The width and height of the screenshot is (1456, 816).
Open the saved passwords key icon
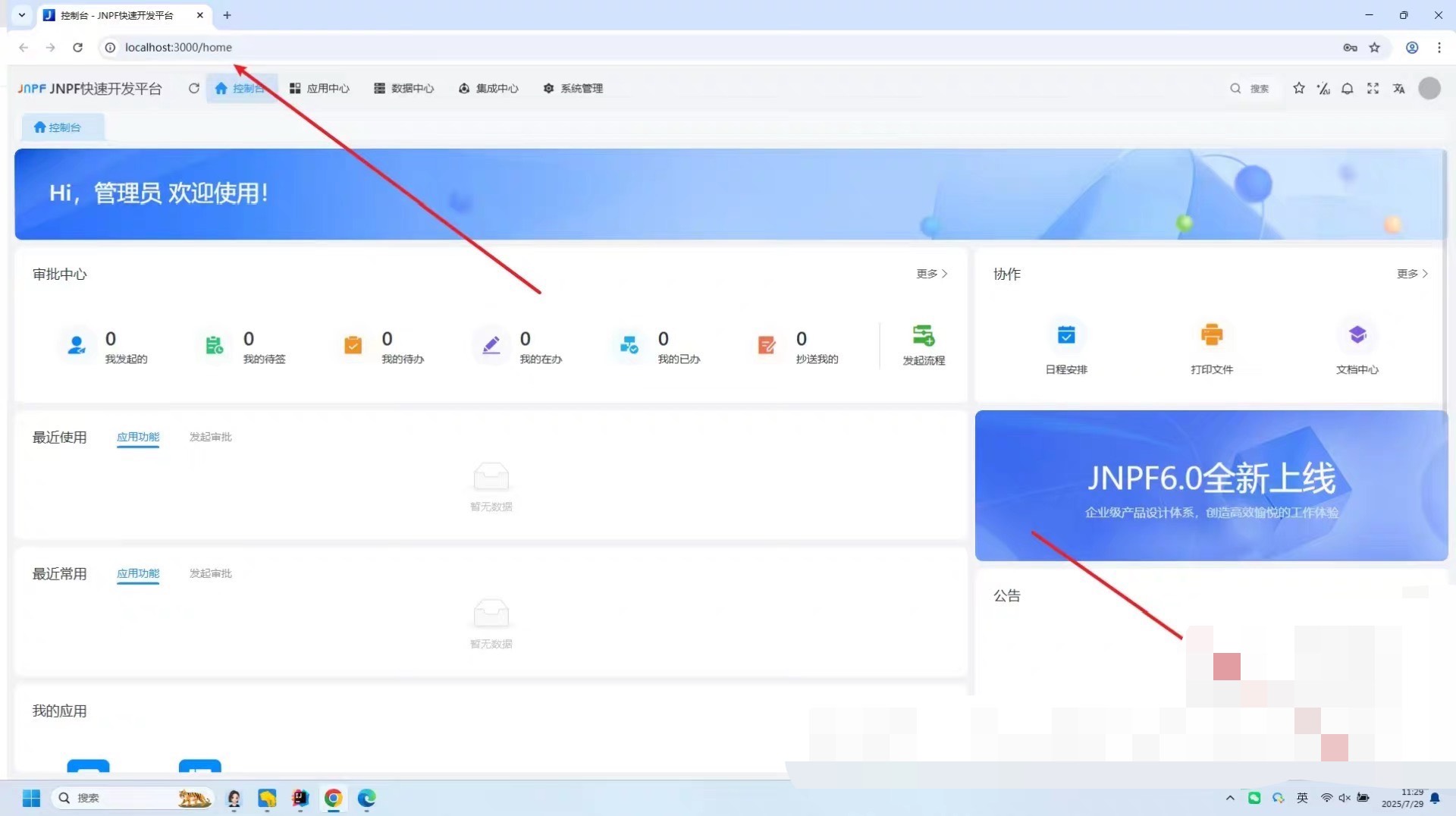(1350, 47)
